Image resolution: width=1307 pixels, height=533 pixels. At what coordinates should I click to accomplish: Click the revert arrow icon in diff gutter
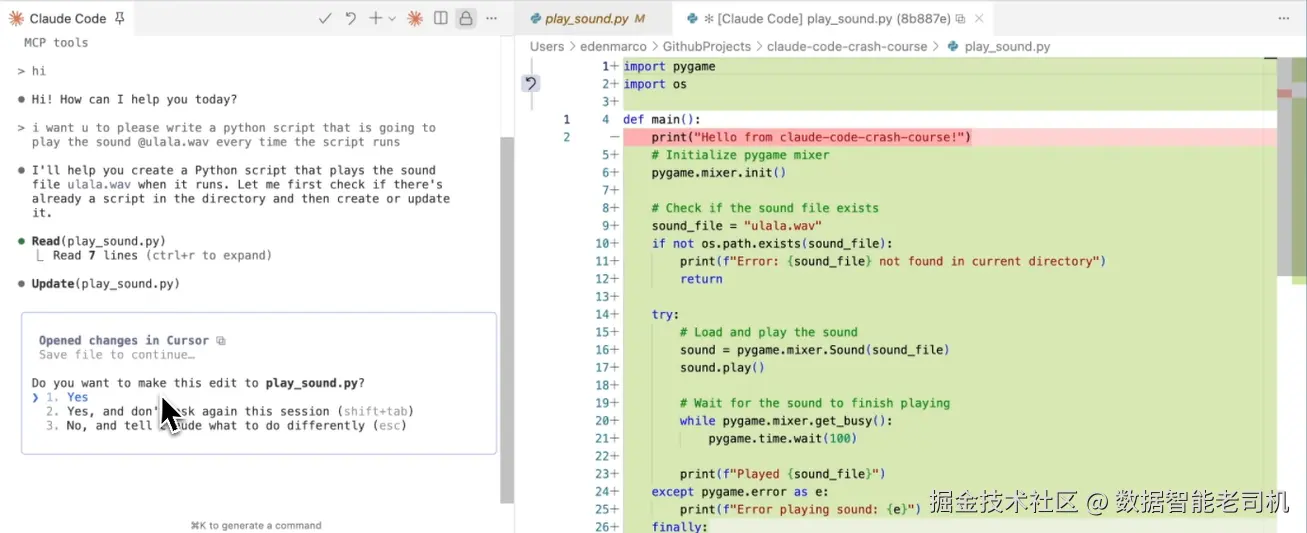click(x=531, y=83)
